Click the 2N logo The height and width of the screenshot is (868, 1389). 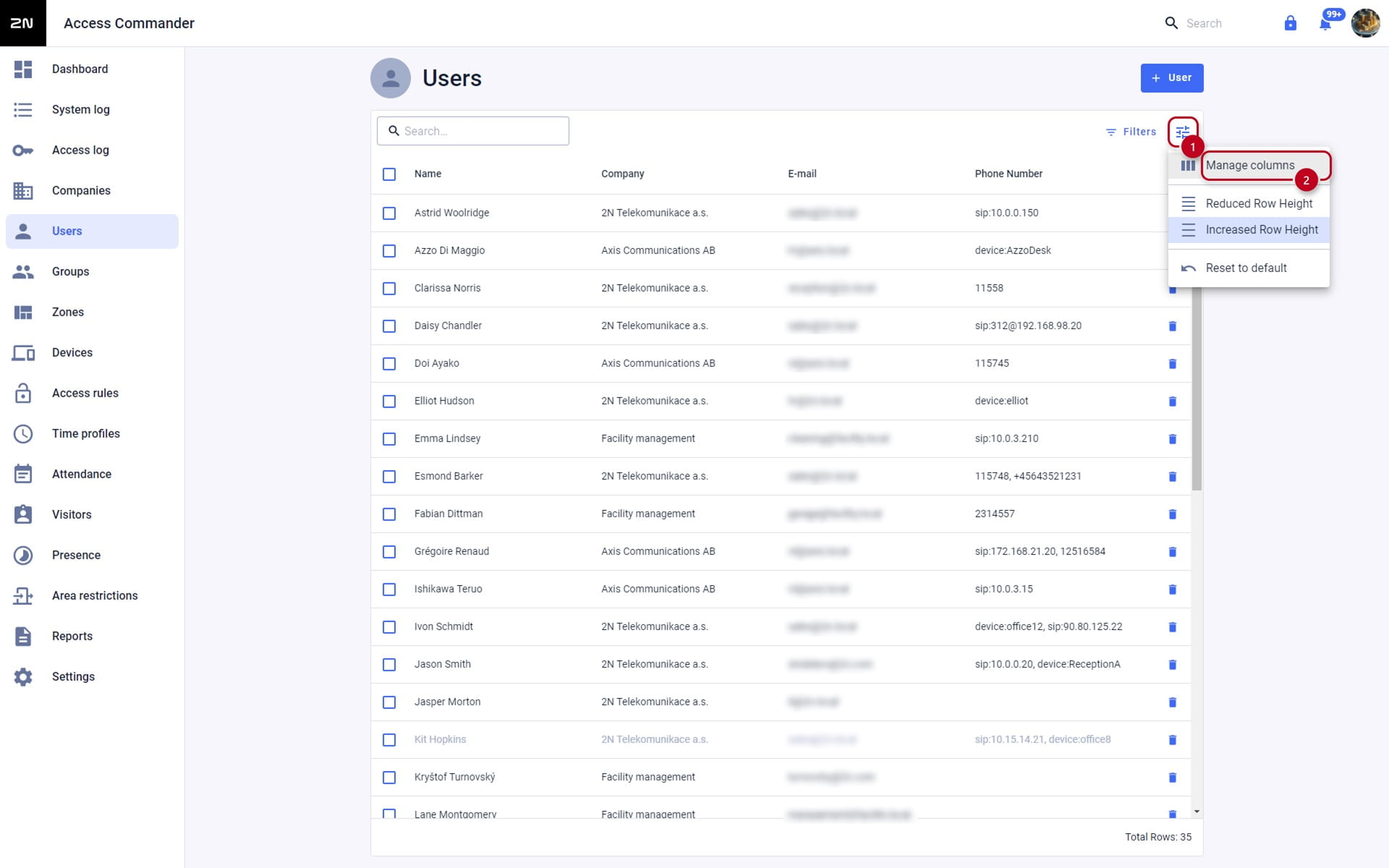click(22, 23)
